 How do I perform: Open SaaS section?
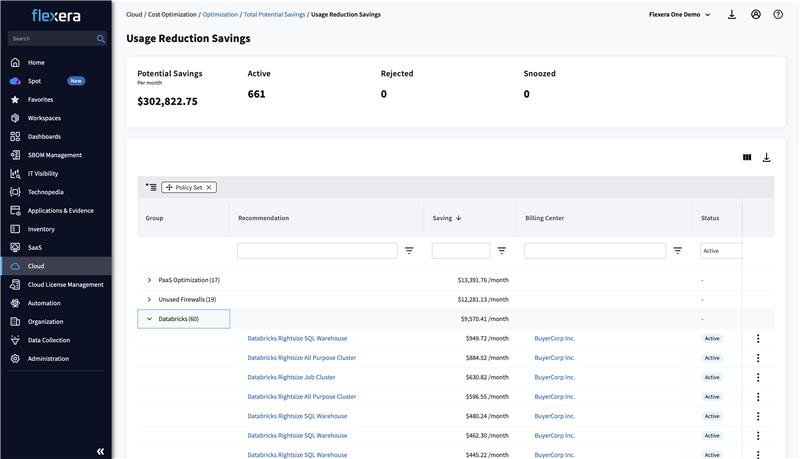tap(35, 247)
